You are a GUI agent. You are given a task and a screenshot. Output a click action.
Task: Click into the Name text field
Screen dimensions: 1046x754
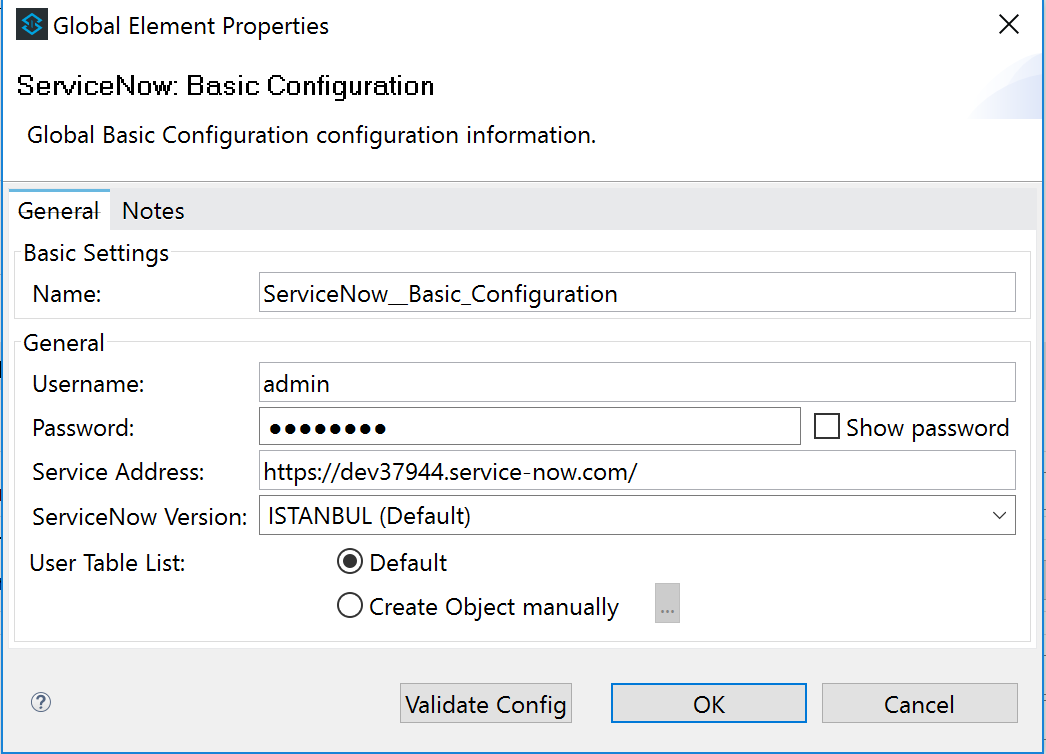(636, 294)
